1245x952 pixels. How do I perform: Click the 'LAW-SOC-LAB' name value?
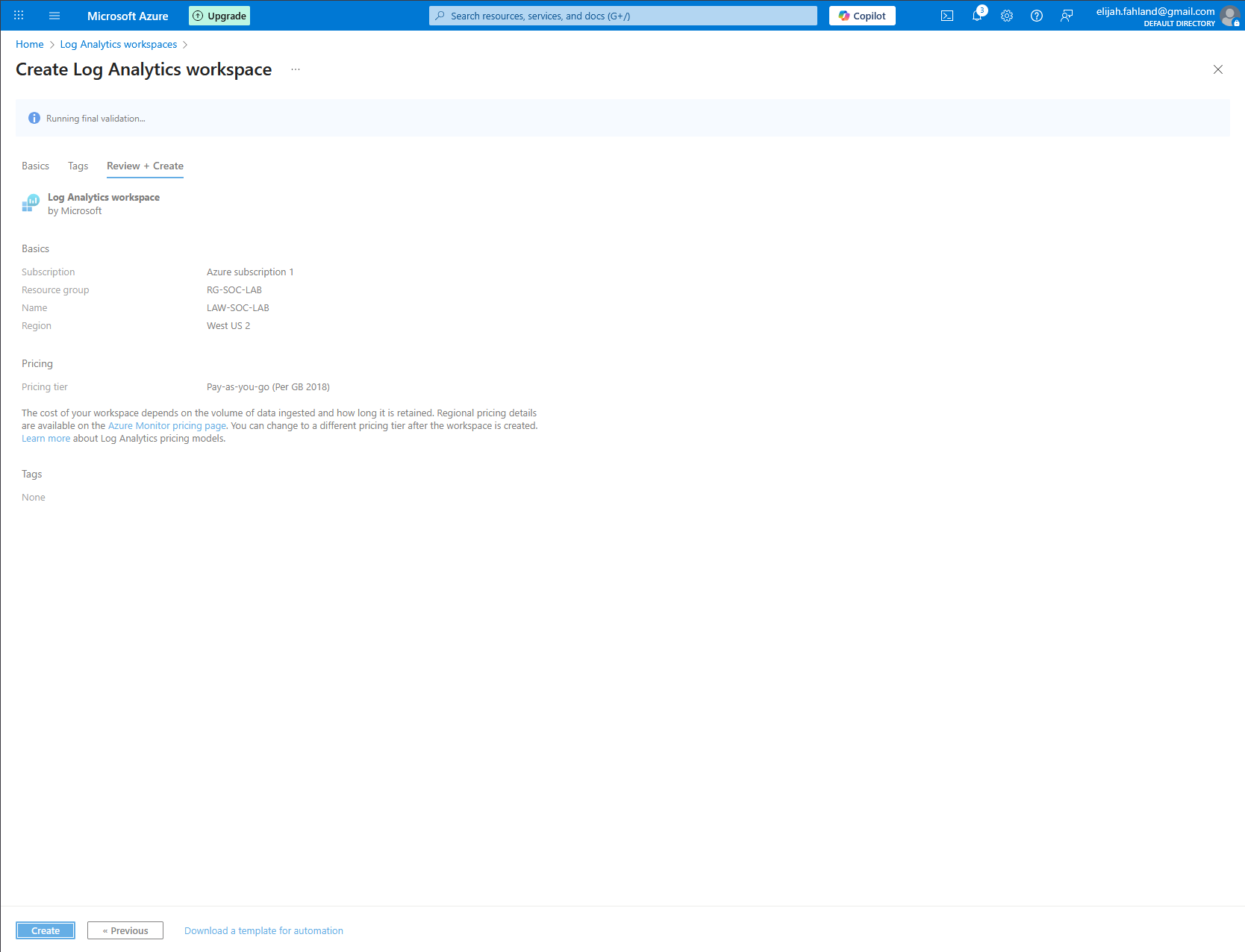[238, 307]
